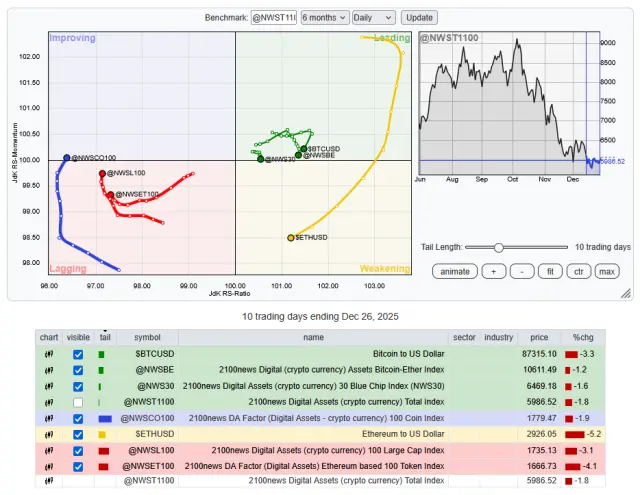
Task: Click the Update button
Action: tap(419, 18)
